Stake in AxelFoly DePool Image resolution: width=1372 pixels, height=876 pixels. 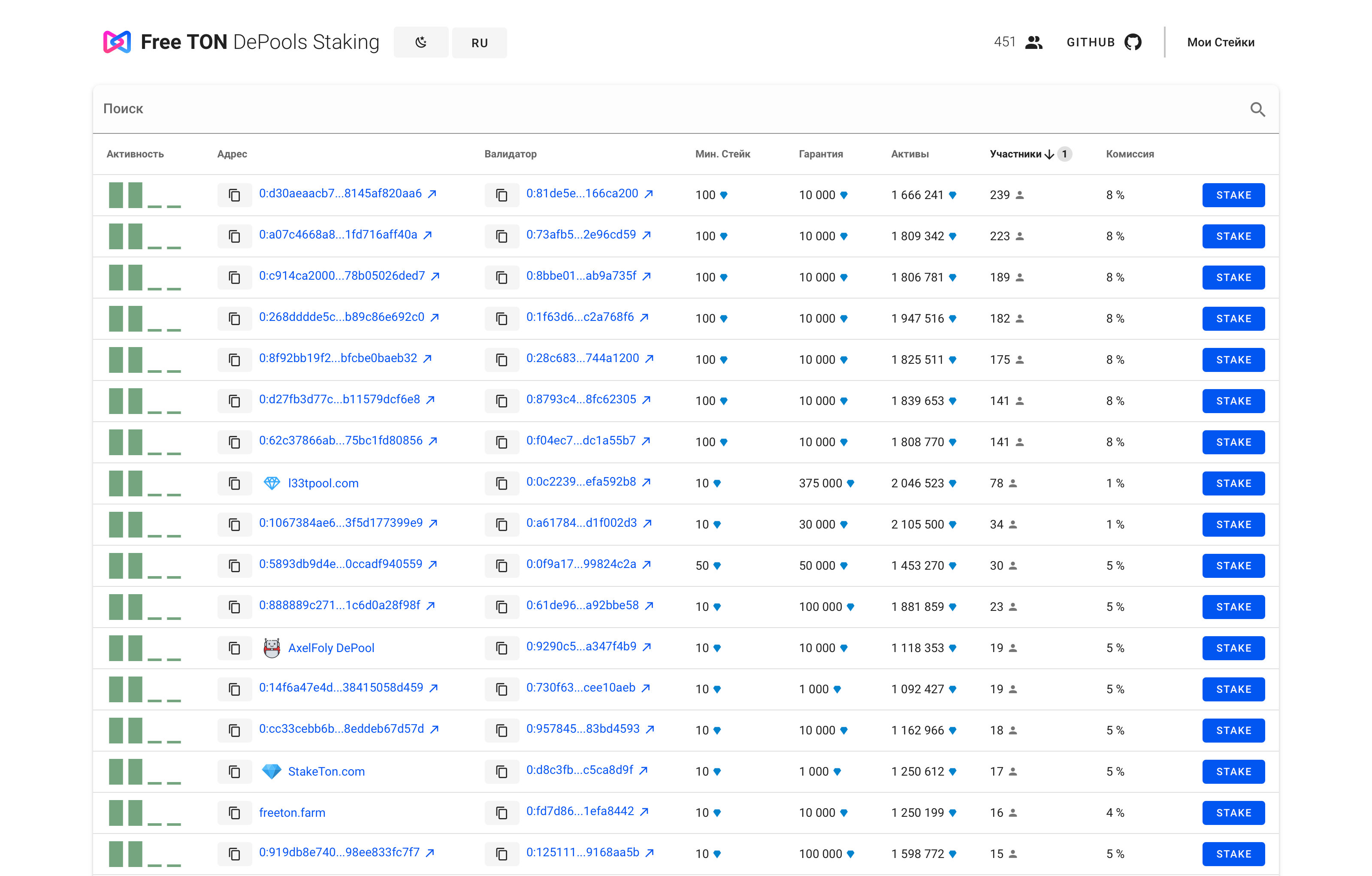click(x=1233, y=648)
